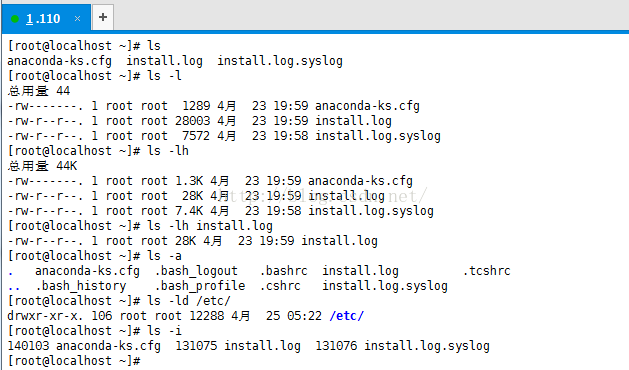Click the .cshrc file name
629x370 pixels.
point(280,286)
